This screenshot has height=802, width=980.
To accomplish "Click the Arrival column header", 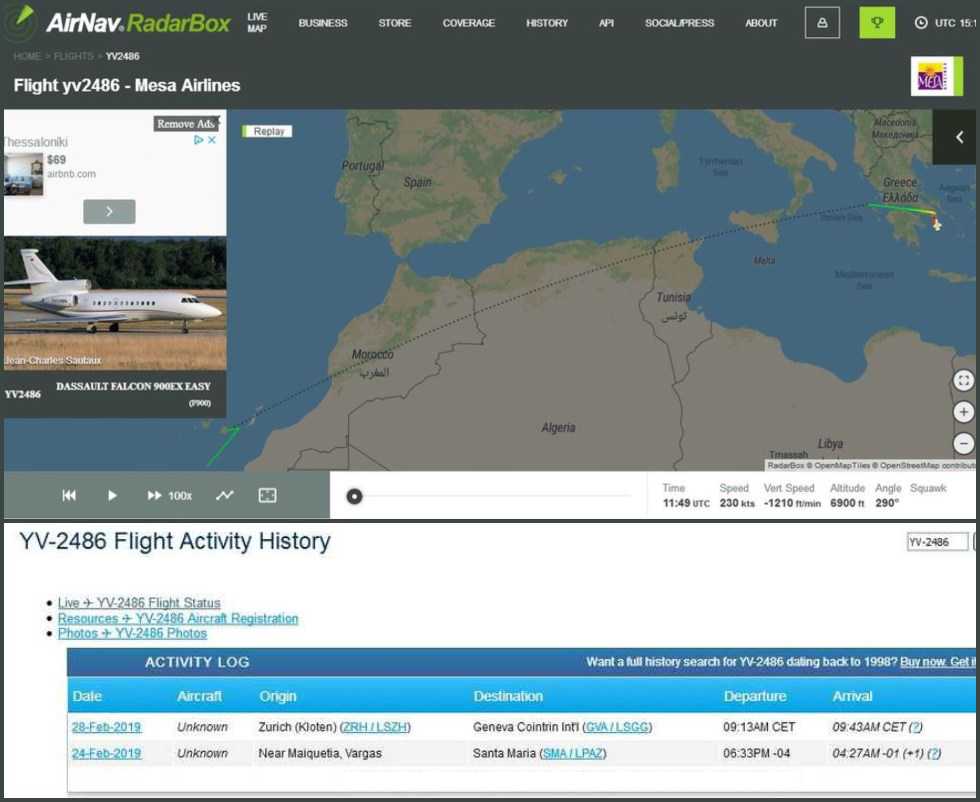I will point(852,696).
